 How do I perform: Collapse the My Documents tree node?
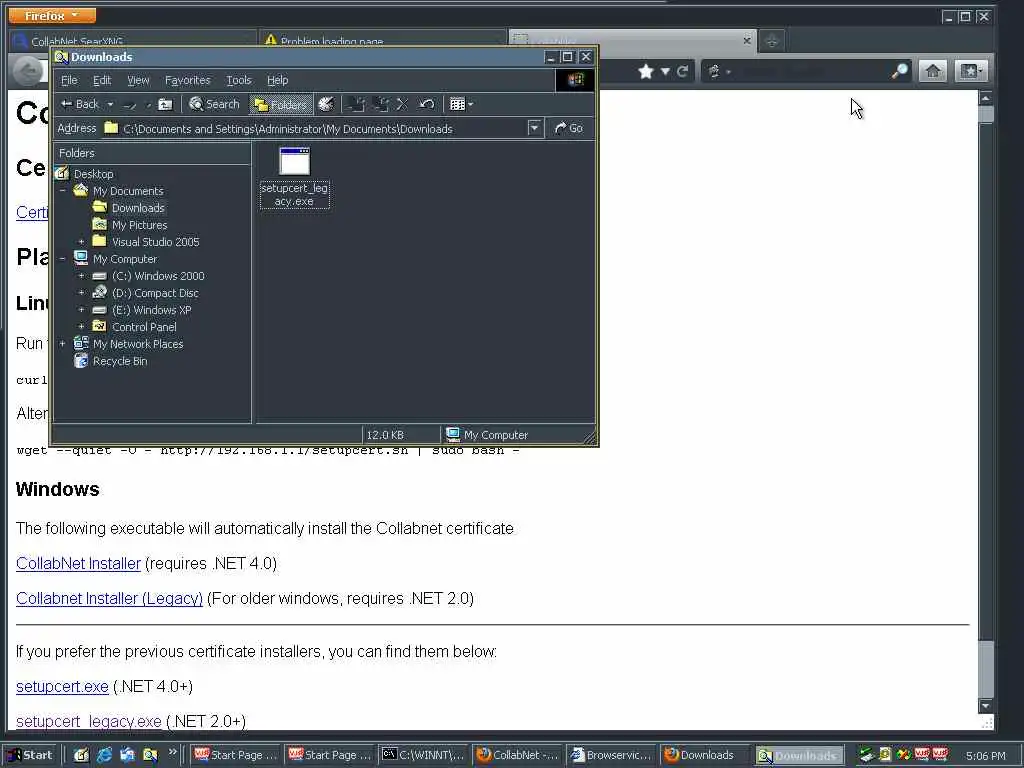click(x=63, y=191)
